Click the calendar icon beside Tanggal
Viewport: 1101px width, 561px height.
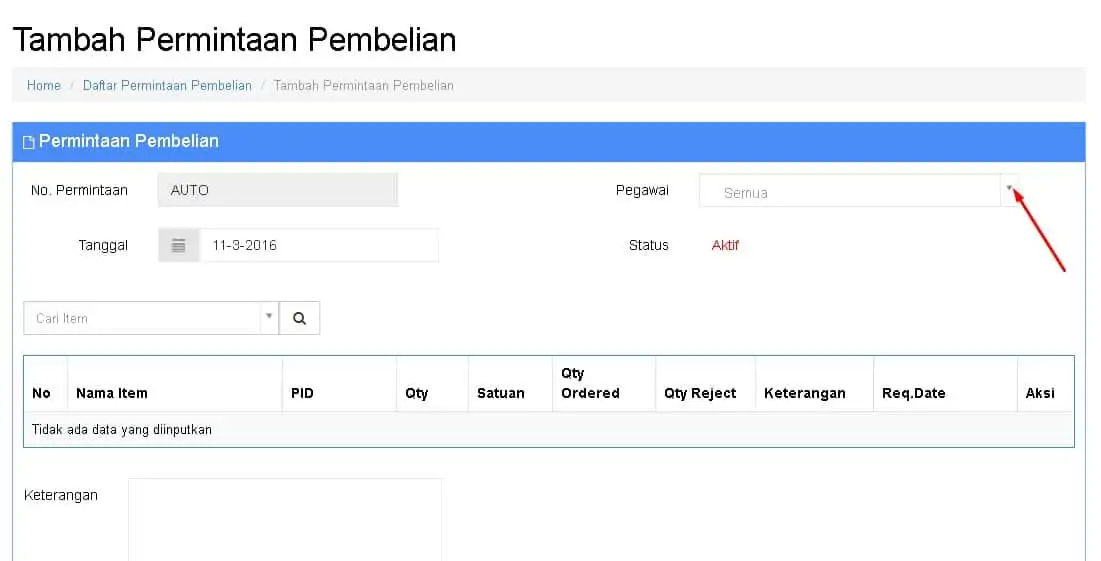[178, 245]
